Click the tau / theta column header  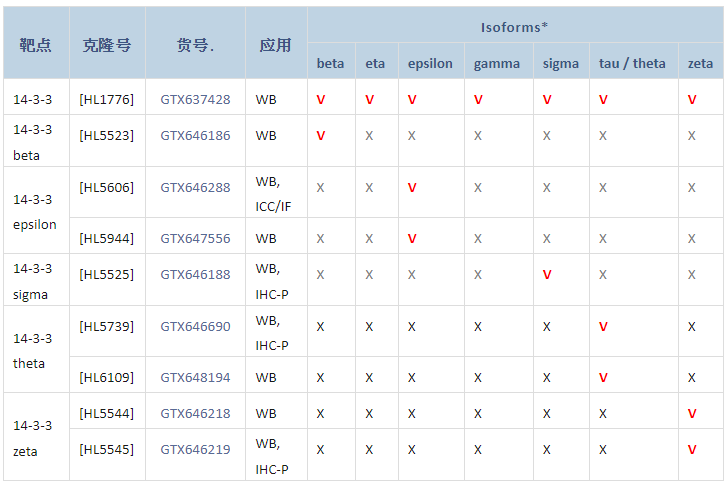(x=634, y=61)
